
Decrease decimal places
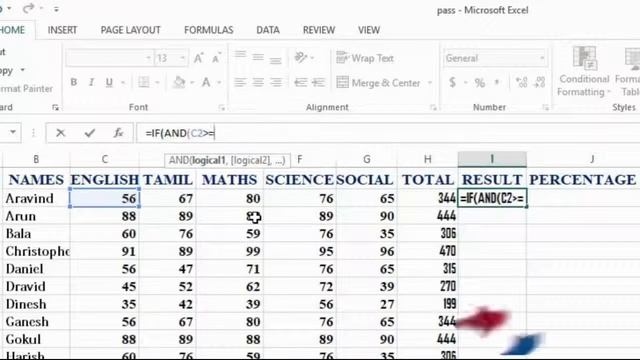pyautogui.click(x=540, y=82)
